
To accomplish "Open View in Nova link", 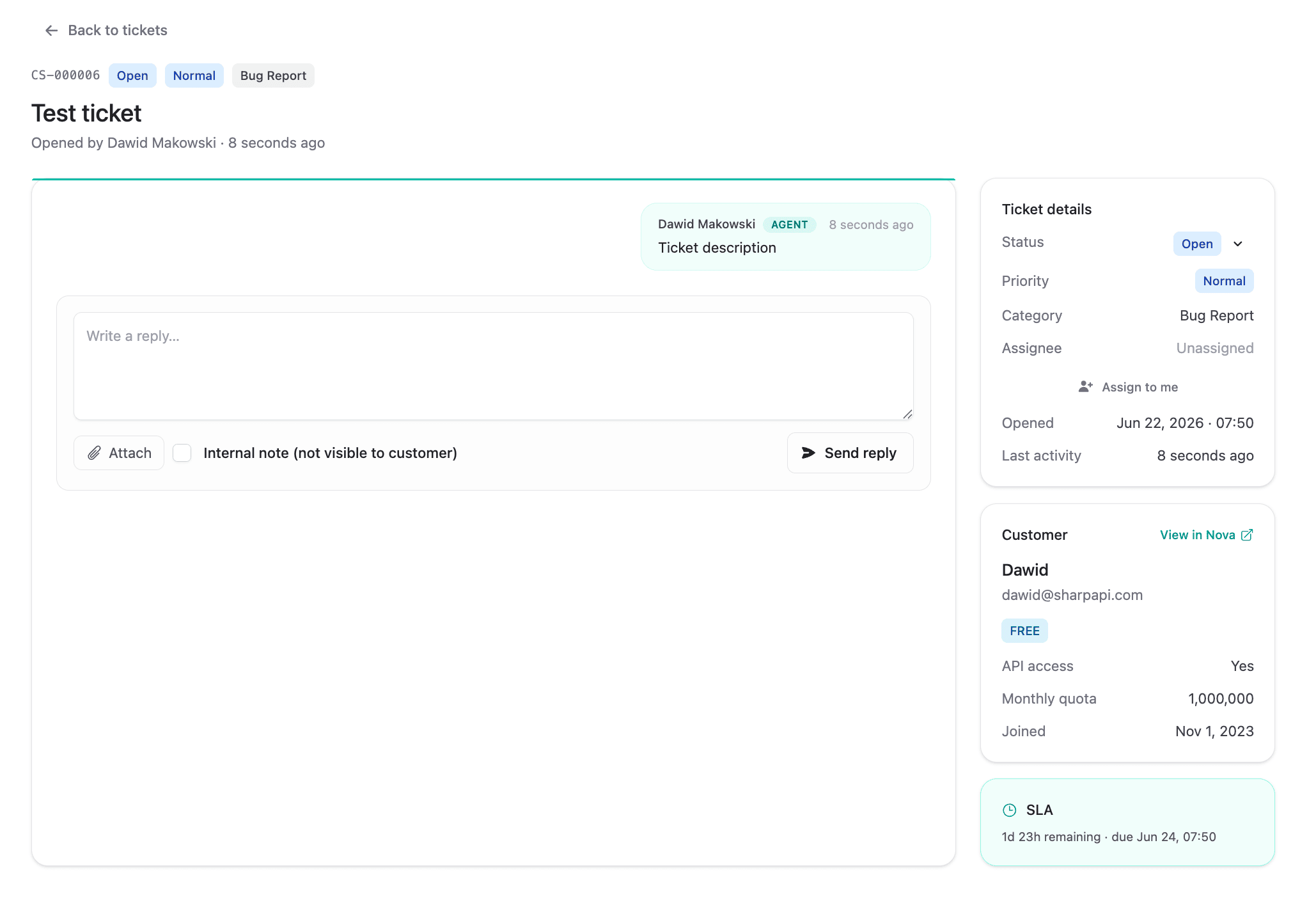I will (1206, 535).
